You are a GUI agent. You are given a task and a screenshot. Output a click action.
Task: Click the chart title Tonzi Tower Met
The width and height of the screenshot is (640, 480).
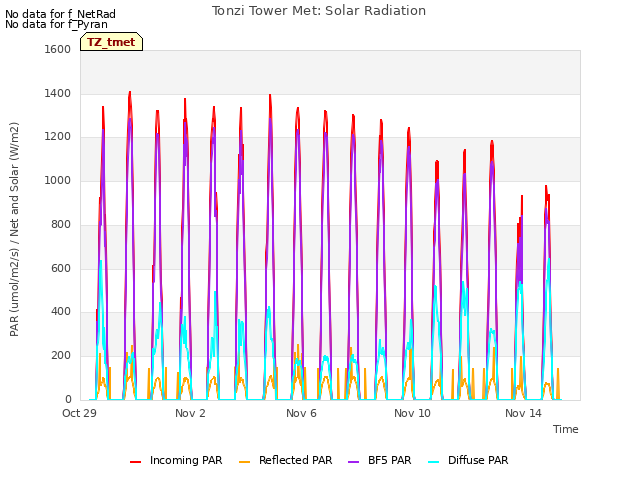point(319,11)
